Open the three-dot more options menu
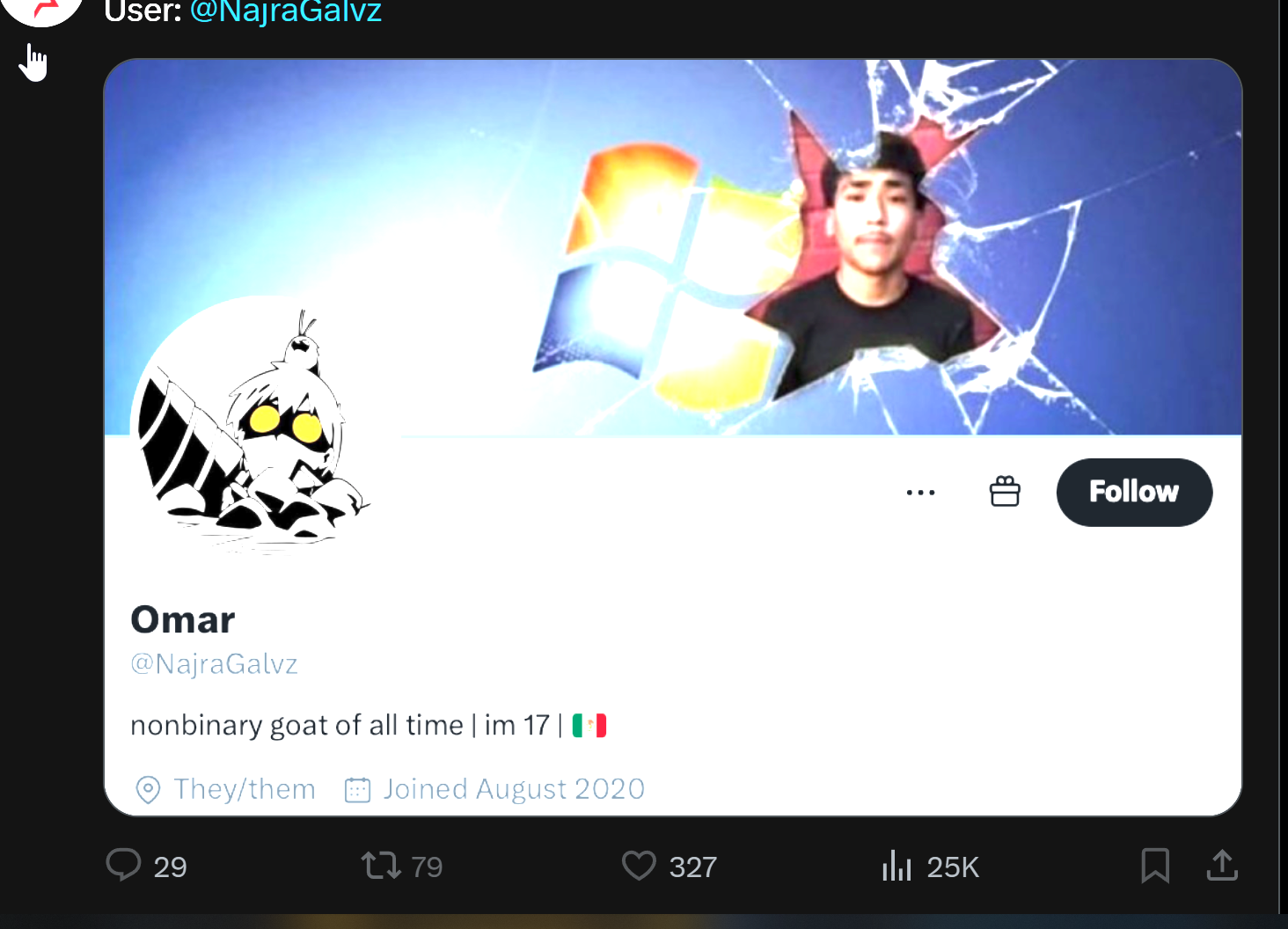1288x929 pixels. point(920,493)
